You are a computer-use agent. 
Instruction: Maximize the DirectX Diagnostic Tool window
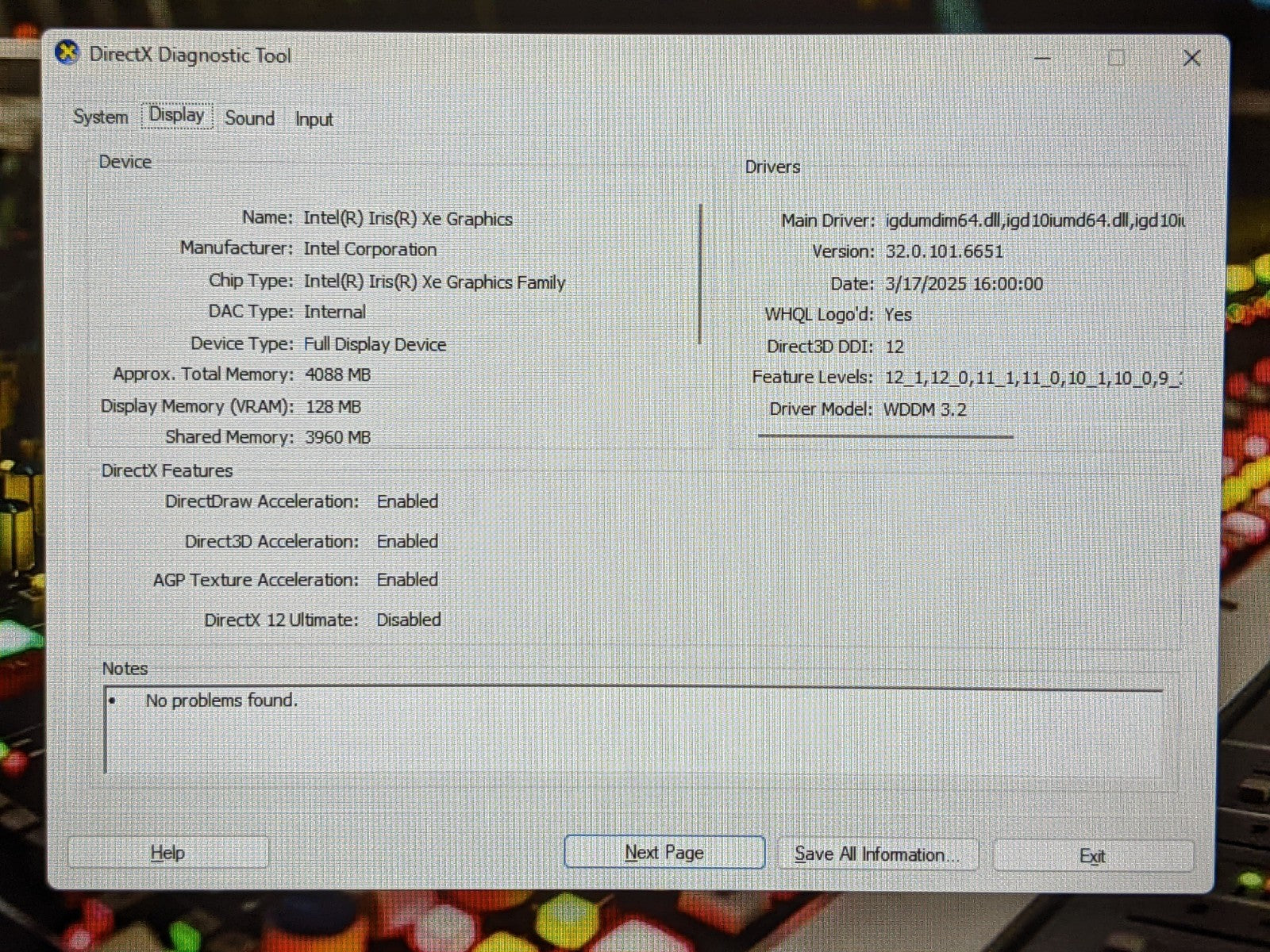[x=1116, y=58]
